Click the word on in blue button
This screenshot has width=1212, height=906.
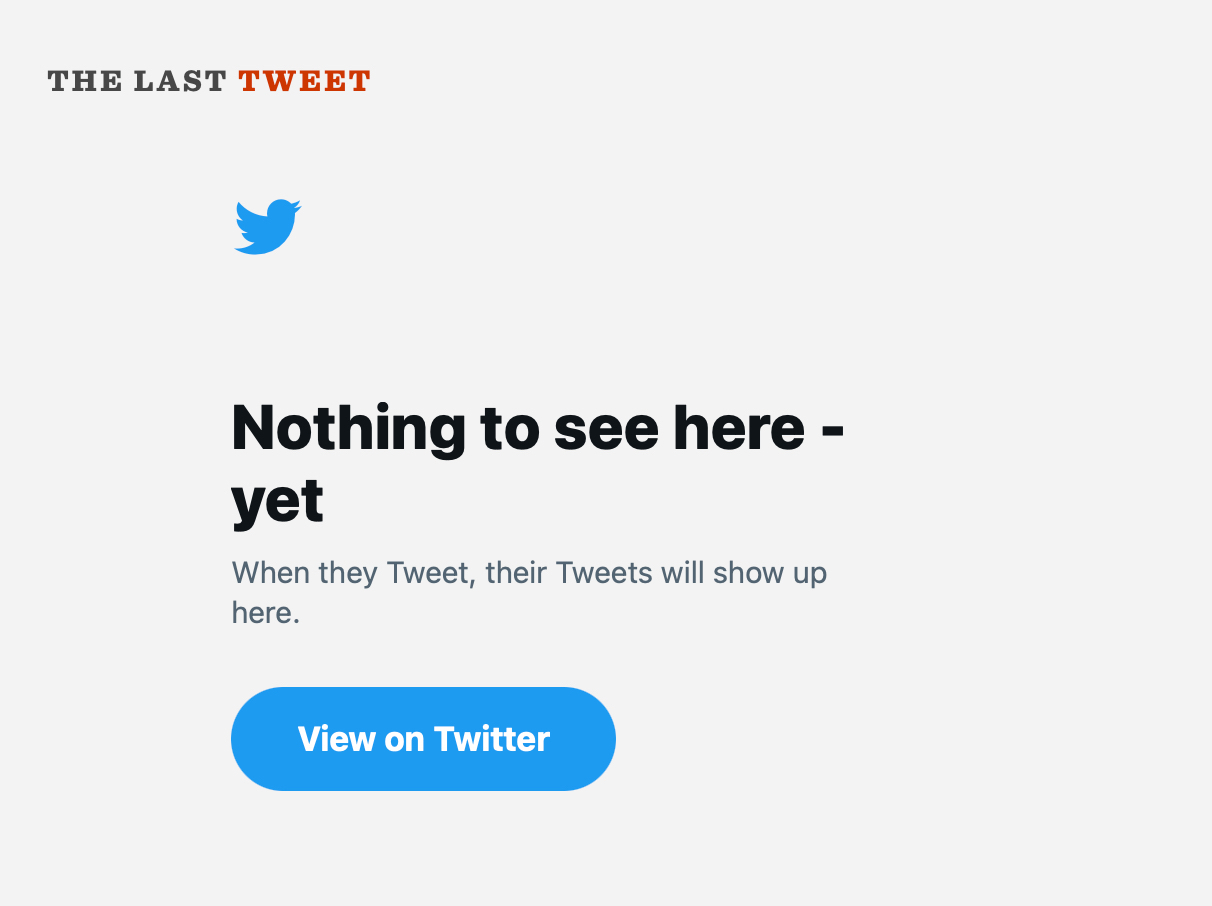(x=404, y=739)
